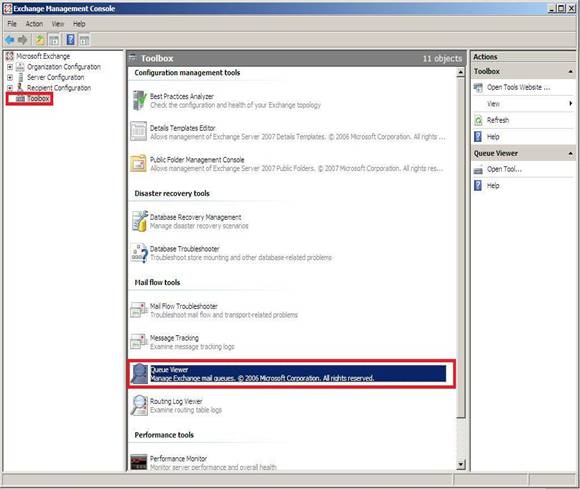The width and height of the screenshot is (580, 489).
Task: Click the vertical scrollbar thumb in Toolbox
Action: pyautogui.click(x=461, y=248)
